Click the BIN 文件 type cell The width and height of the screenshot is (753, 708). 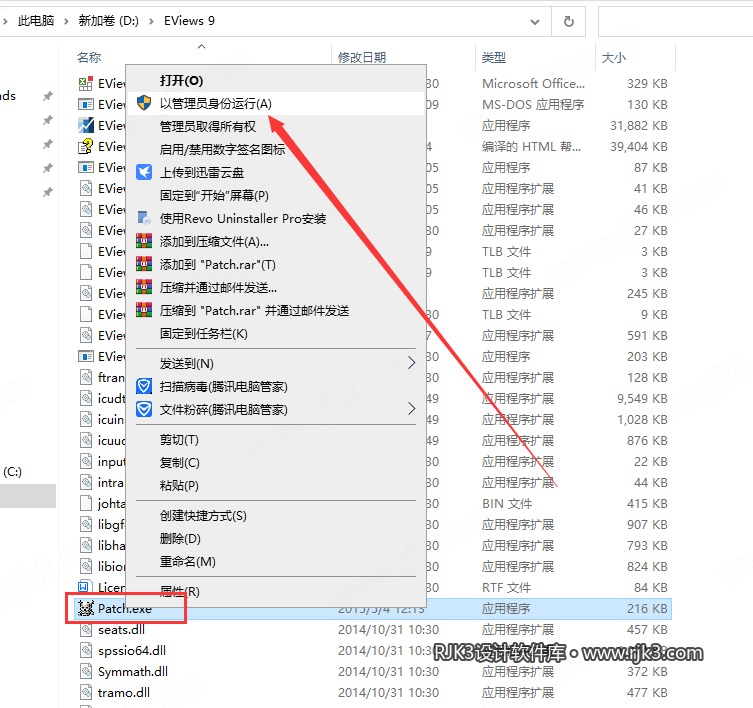[x=507, y=503]
